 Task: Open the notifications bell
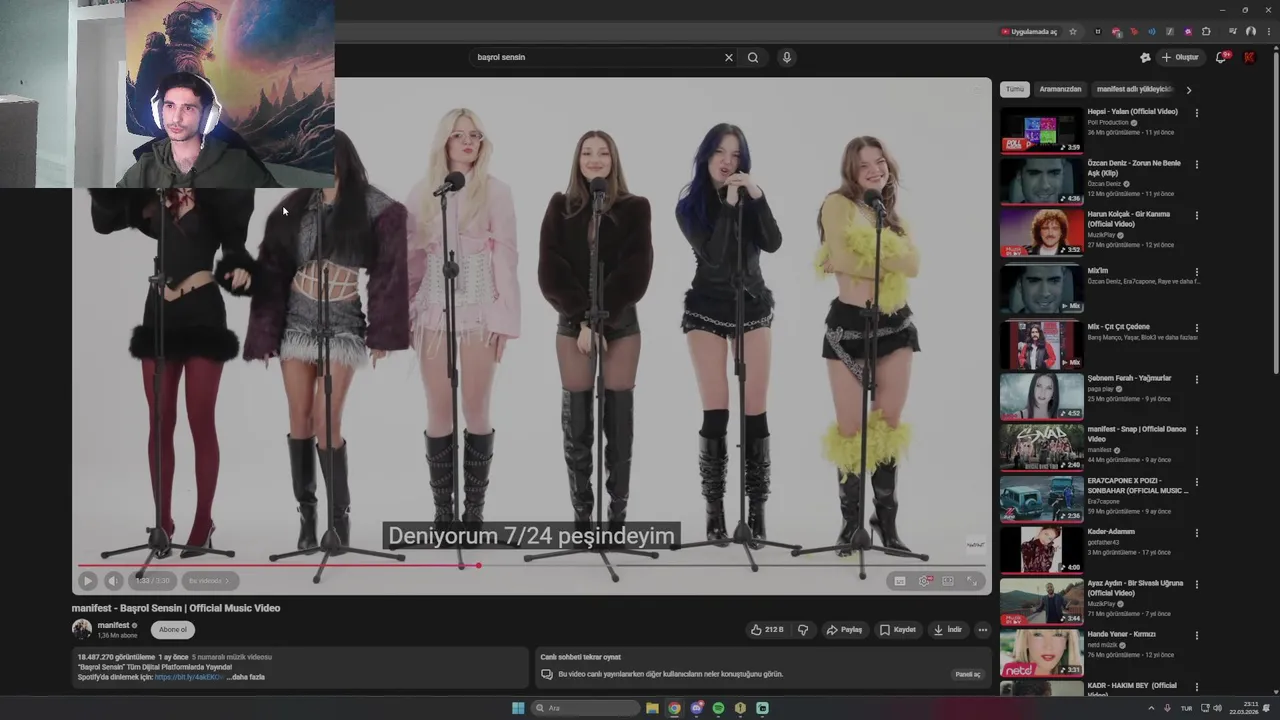(1221, 57)
